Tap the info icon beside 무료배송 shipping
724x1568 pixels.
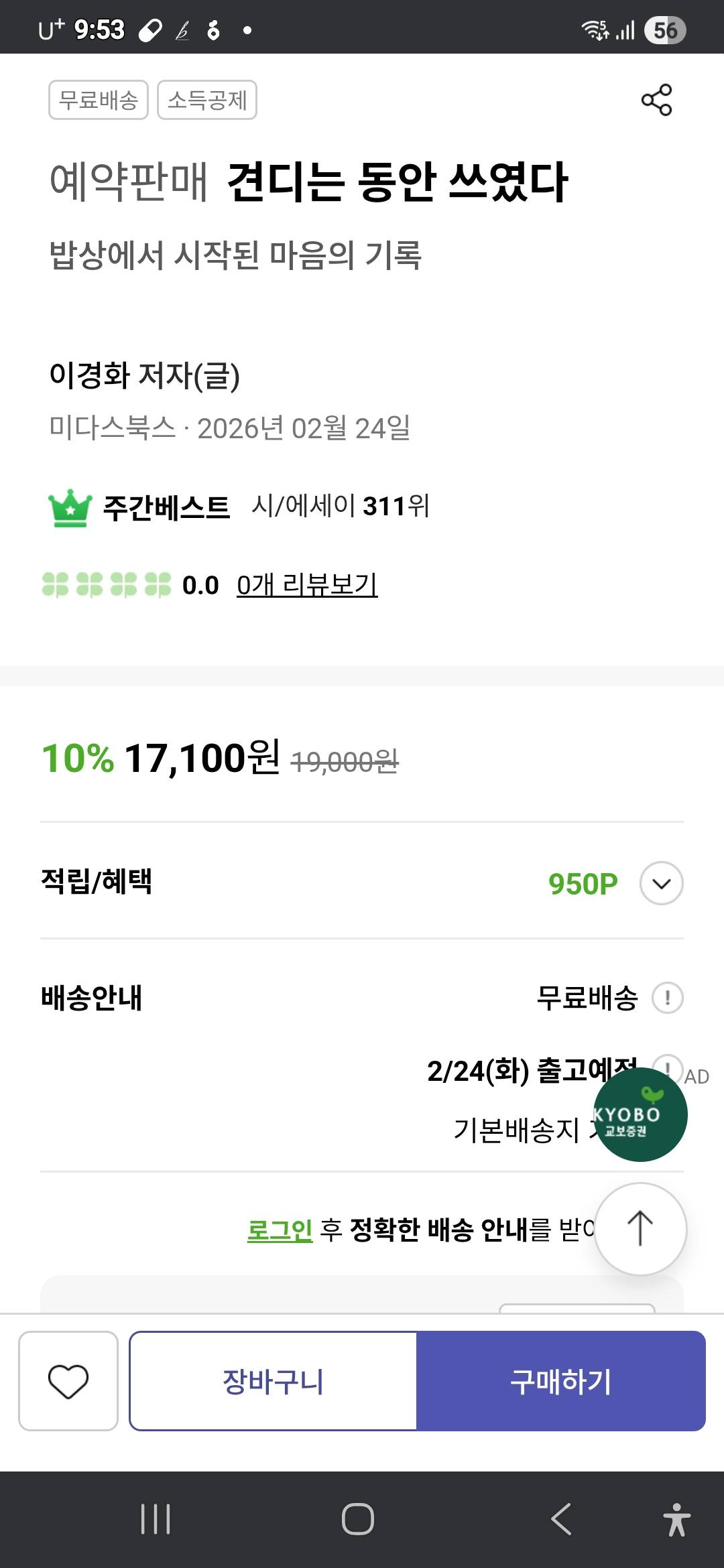[x=668, y=998]
